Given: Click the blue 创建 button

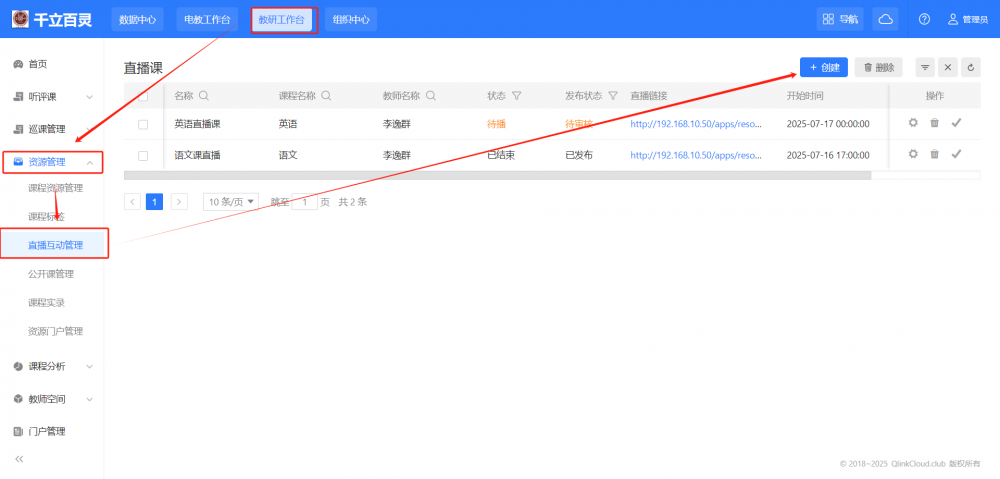Looking at the screenshot, I should (x=824, y=67).
